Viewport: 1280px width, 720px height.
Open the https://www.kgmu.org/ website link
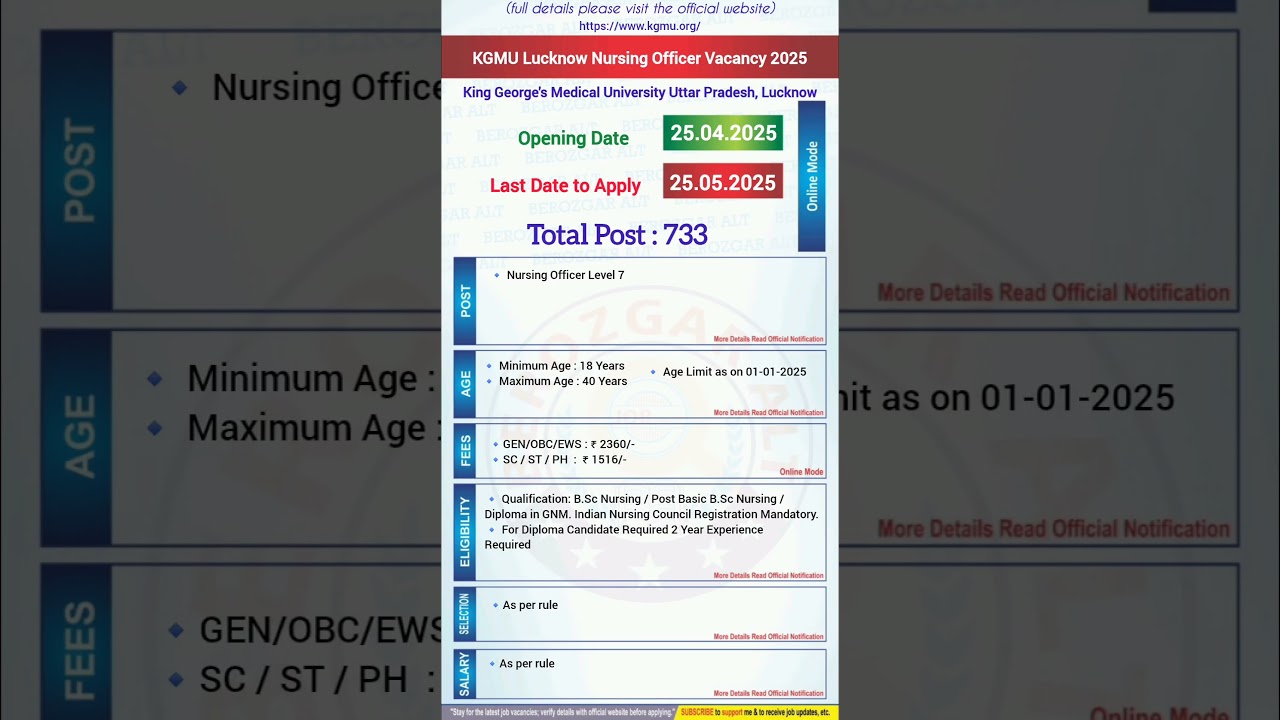639,26
